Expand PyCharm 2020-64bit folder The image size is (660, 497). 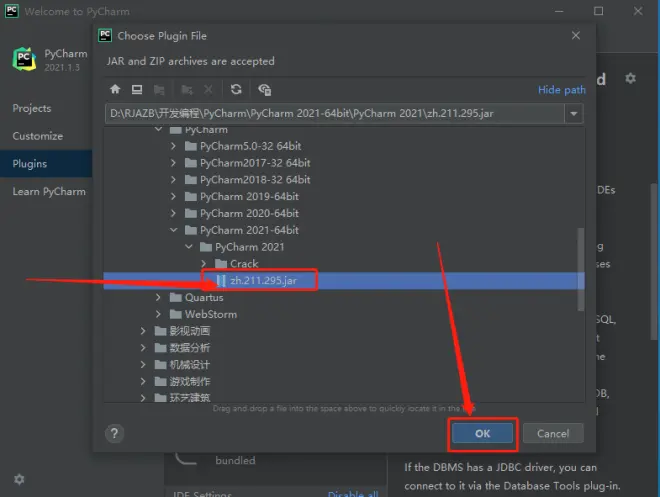pos(173,213)
